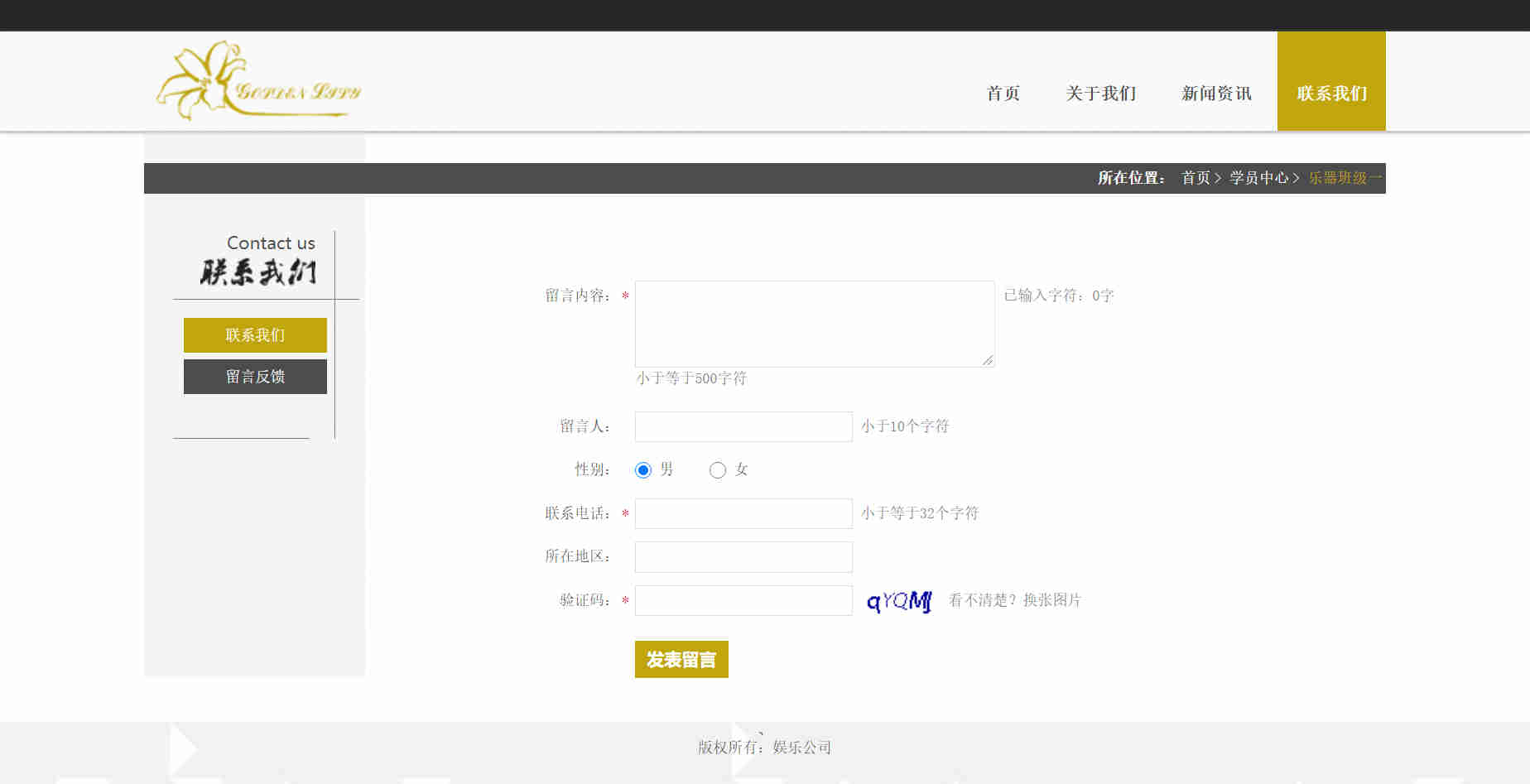Focus the 留言人 name input field
1530x784 pixels.
coord(743,427)
